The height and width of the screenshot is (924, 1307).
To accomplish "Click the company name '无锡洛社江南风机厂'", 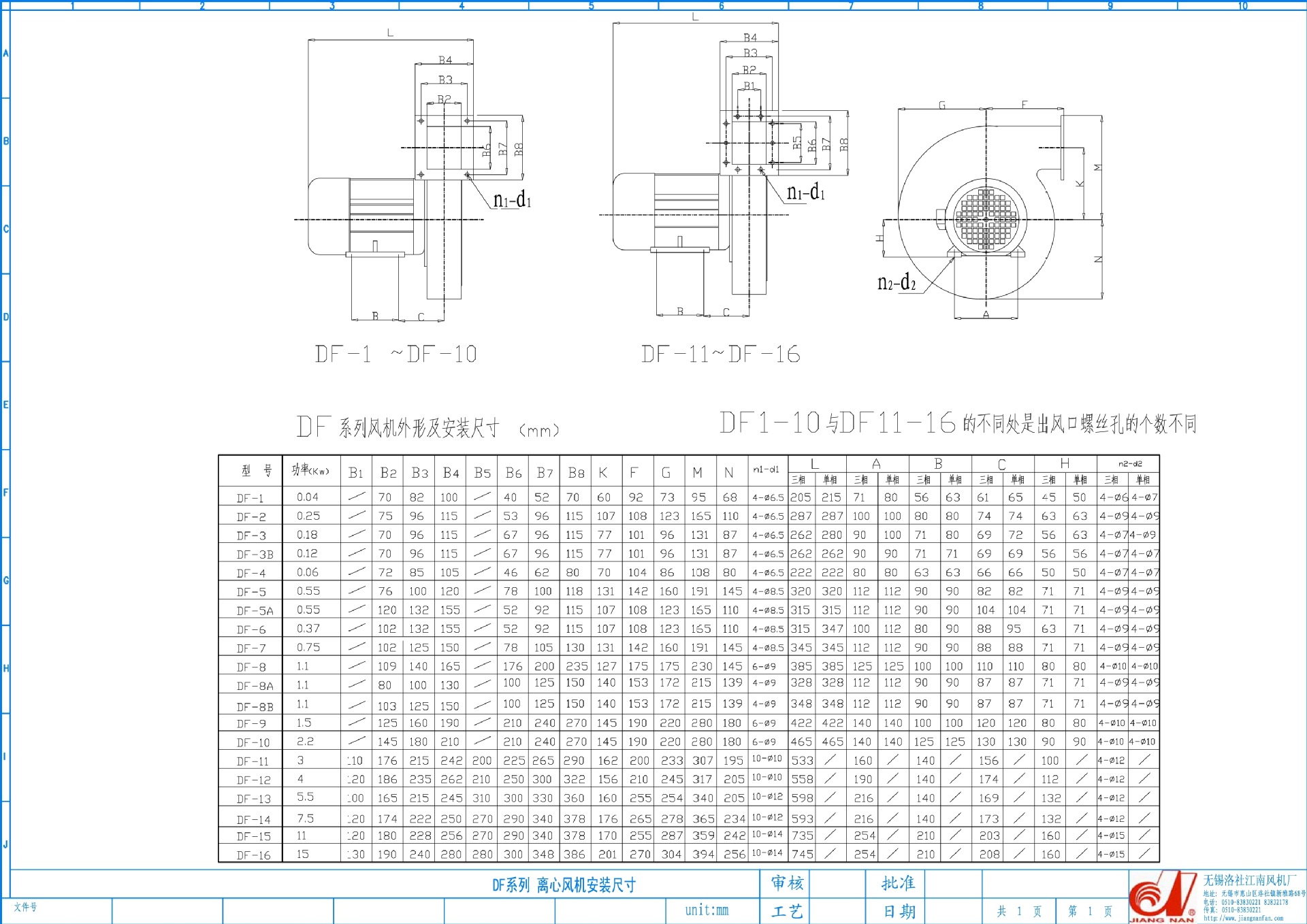I will [x=1250, y=880].
